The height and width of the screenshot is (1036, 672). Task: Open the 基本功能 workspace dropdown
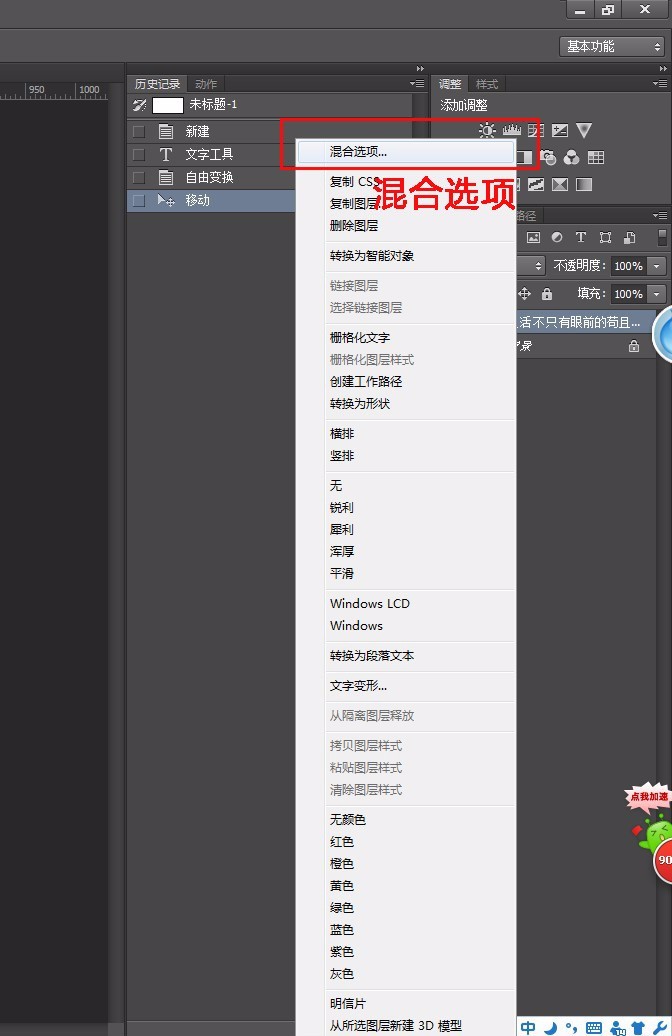[612, 46]
